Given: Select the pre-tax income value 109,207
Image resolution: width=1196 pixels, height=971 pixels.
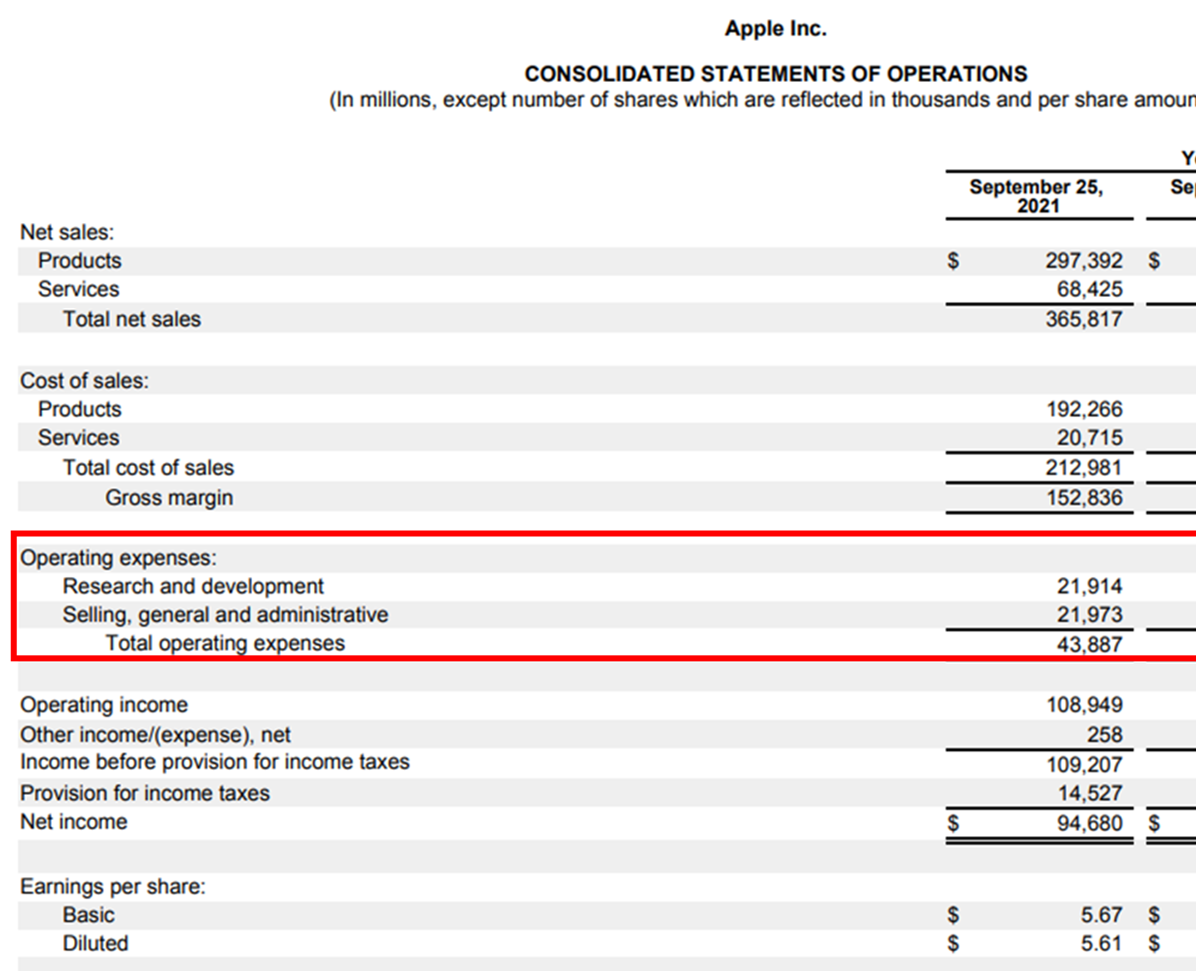Looking at the screenshot, I should [1085, 764].
